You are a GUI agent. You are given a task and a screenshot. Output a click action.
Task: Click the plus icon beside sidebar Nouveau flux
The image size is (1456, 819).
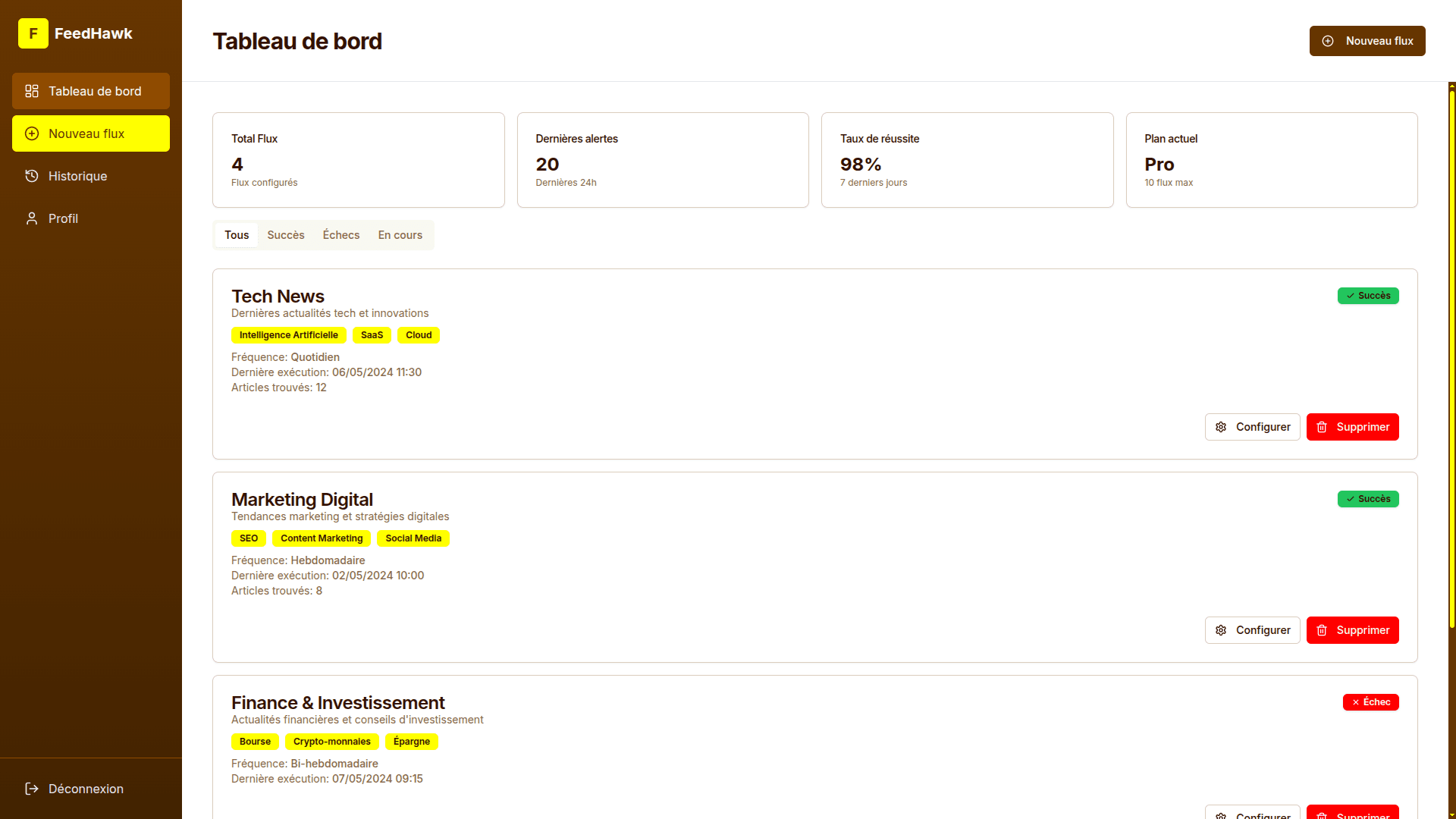[32, 133]
